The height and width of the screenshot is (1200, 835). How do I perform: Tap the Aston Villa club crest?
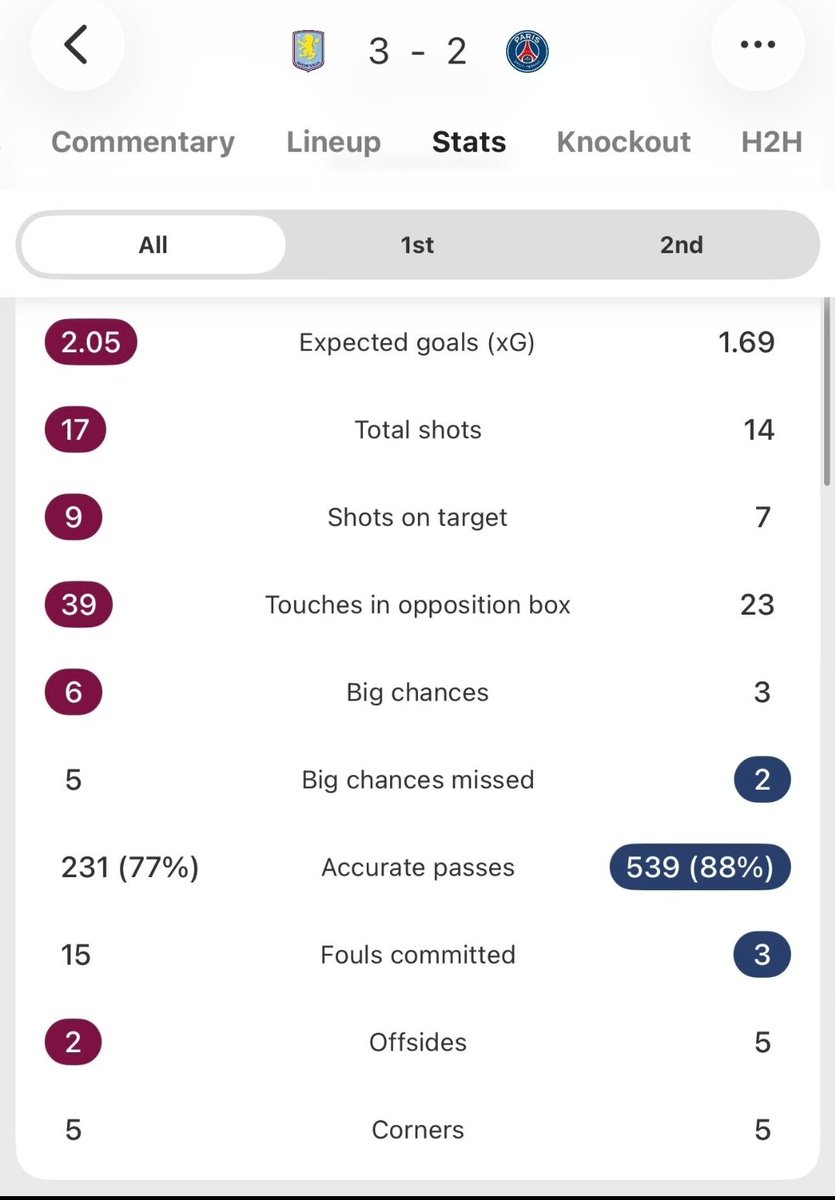tap(307, 50)
